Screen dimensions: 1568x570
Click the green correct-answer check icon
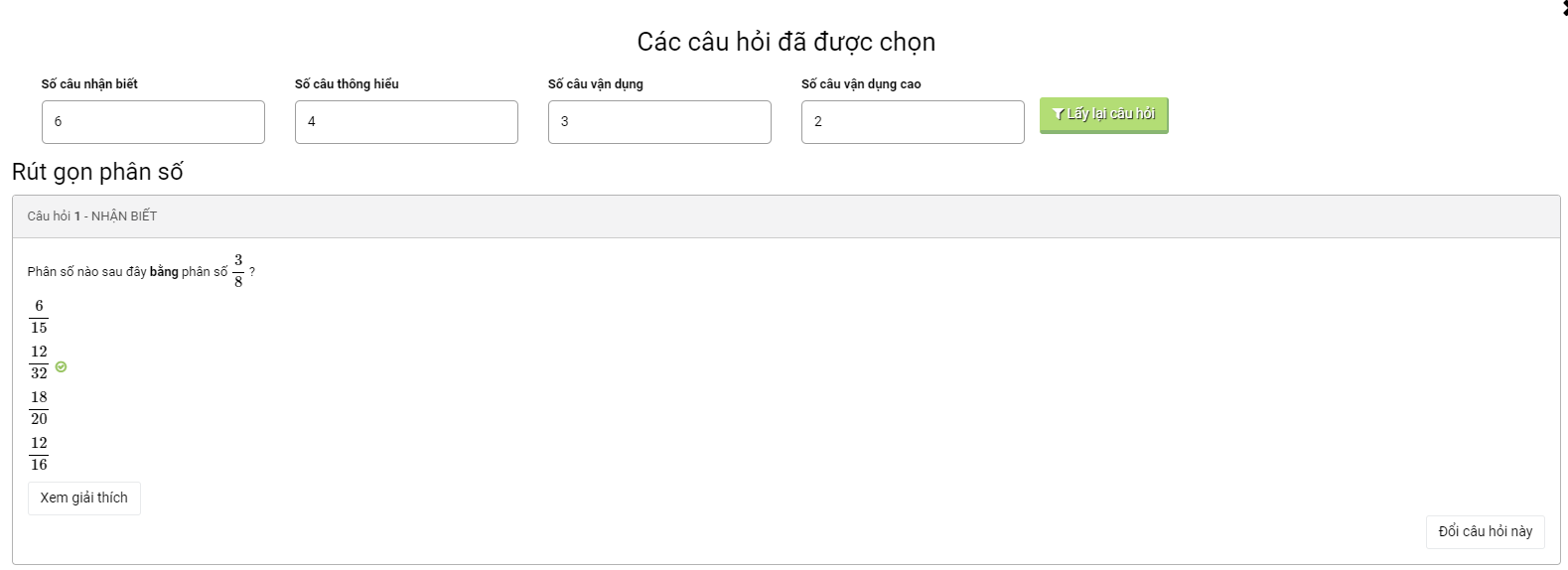(x=62, y=367)
